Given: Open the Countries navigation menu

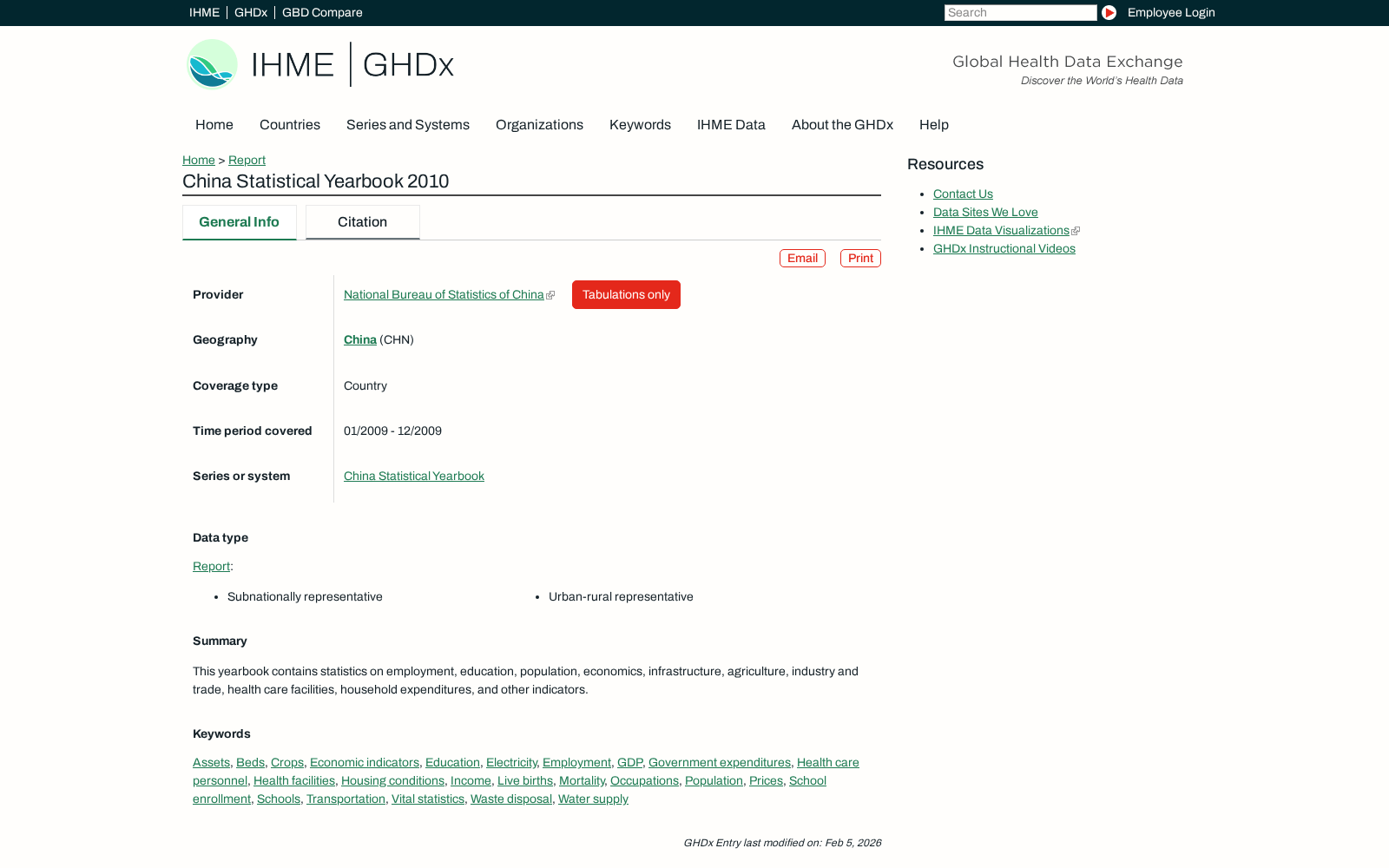Looking at the screenshot, I should tap(290, 125).
